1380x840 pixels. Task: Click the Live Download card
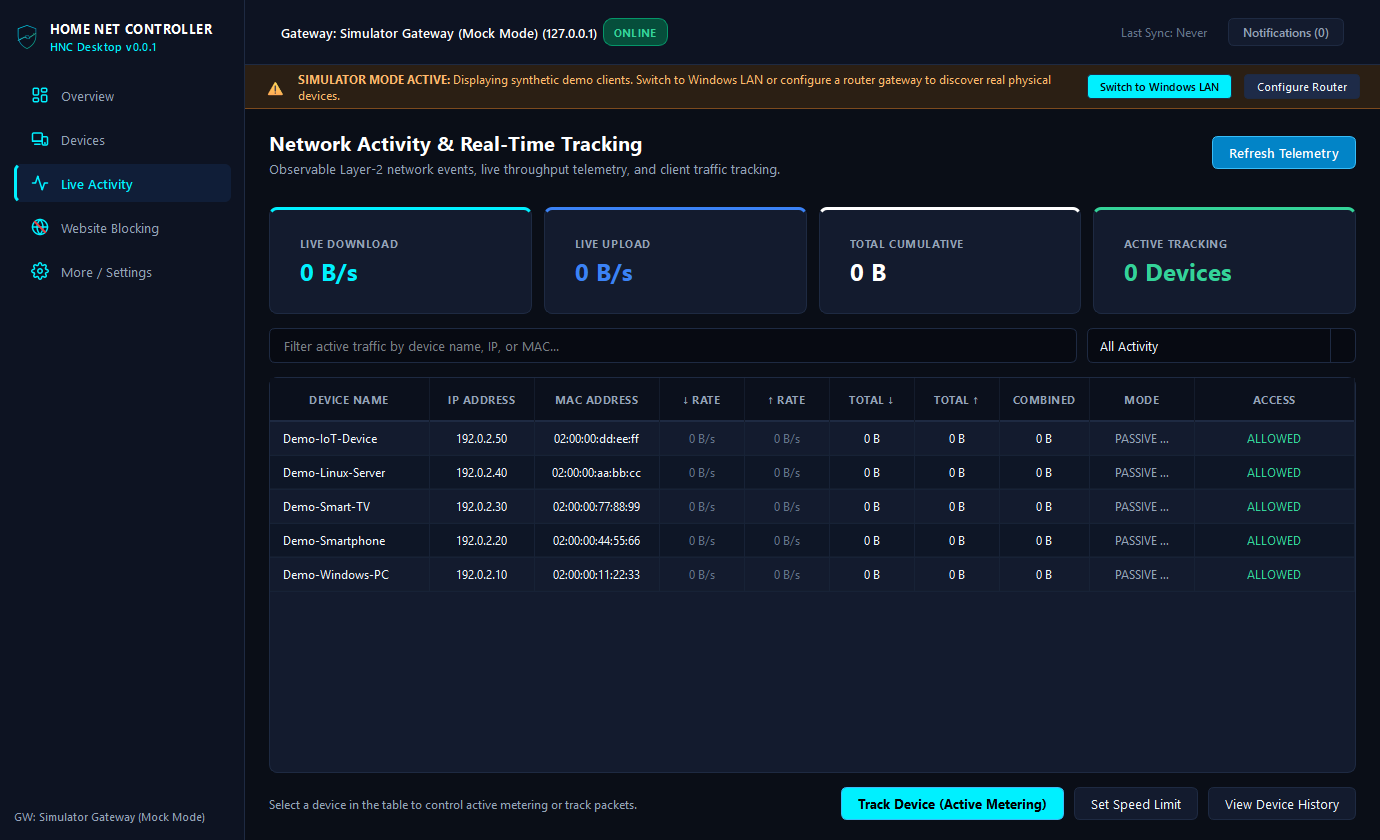pyautogui.click(x=400, y=261)
